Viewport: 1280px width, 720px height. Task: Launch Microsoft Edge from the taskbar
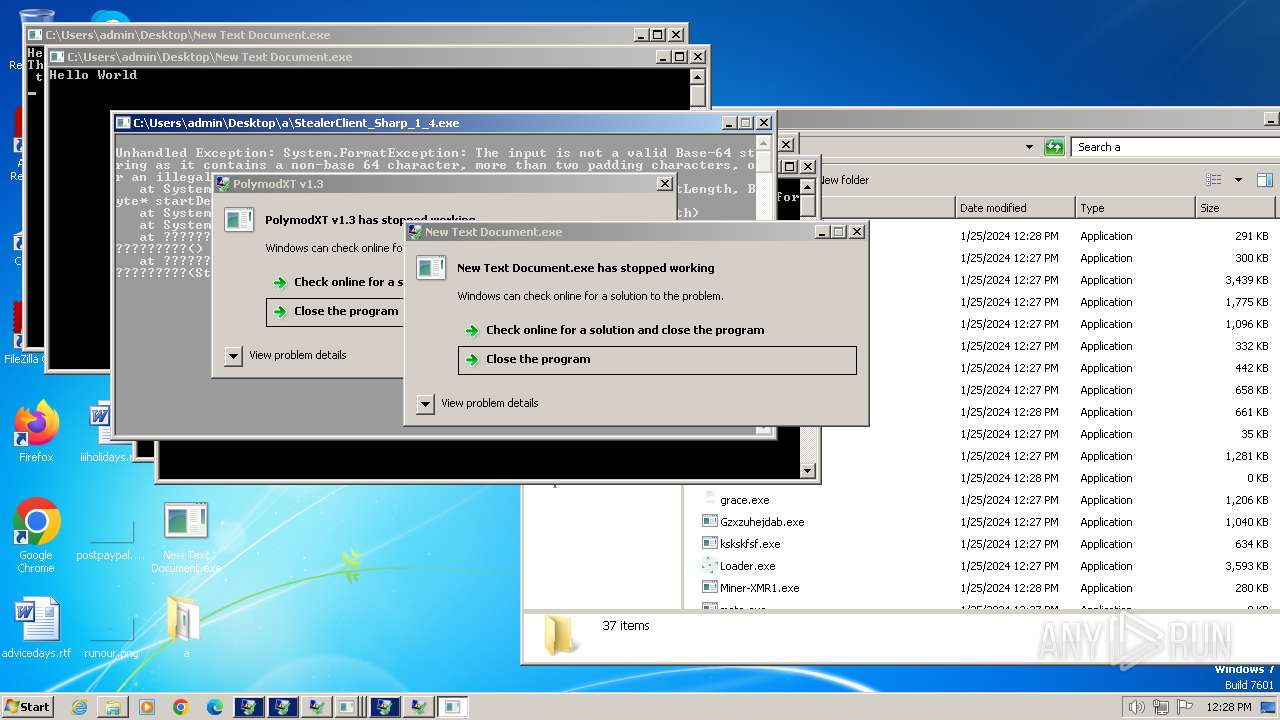coord(215,707)
